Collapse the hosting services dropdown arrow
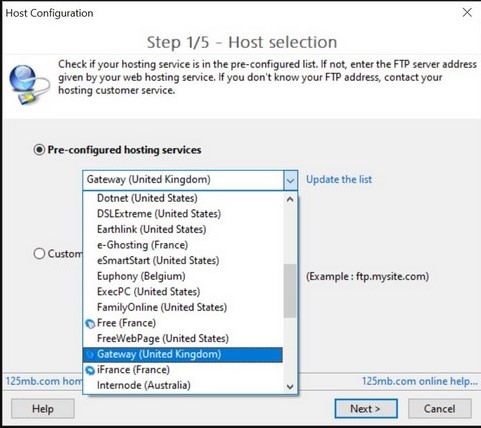This screenshot has height=428, width=481. pyautogui.click(x=290, y=180)
